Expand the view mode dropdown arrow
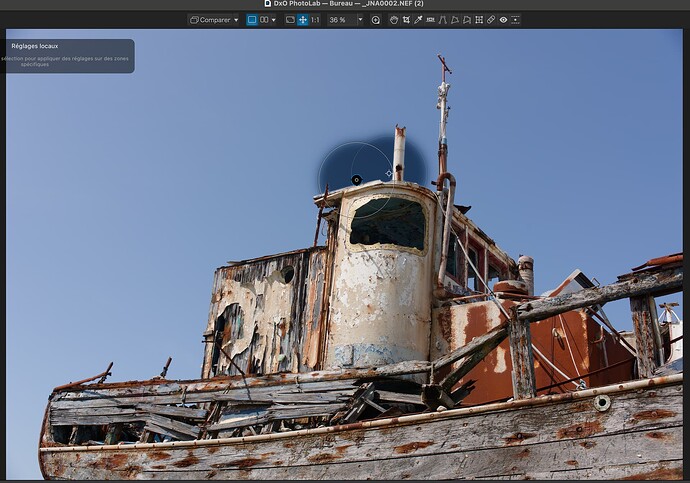 [x=274, y=20]
